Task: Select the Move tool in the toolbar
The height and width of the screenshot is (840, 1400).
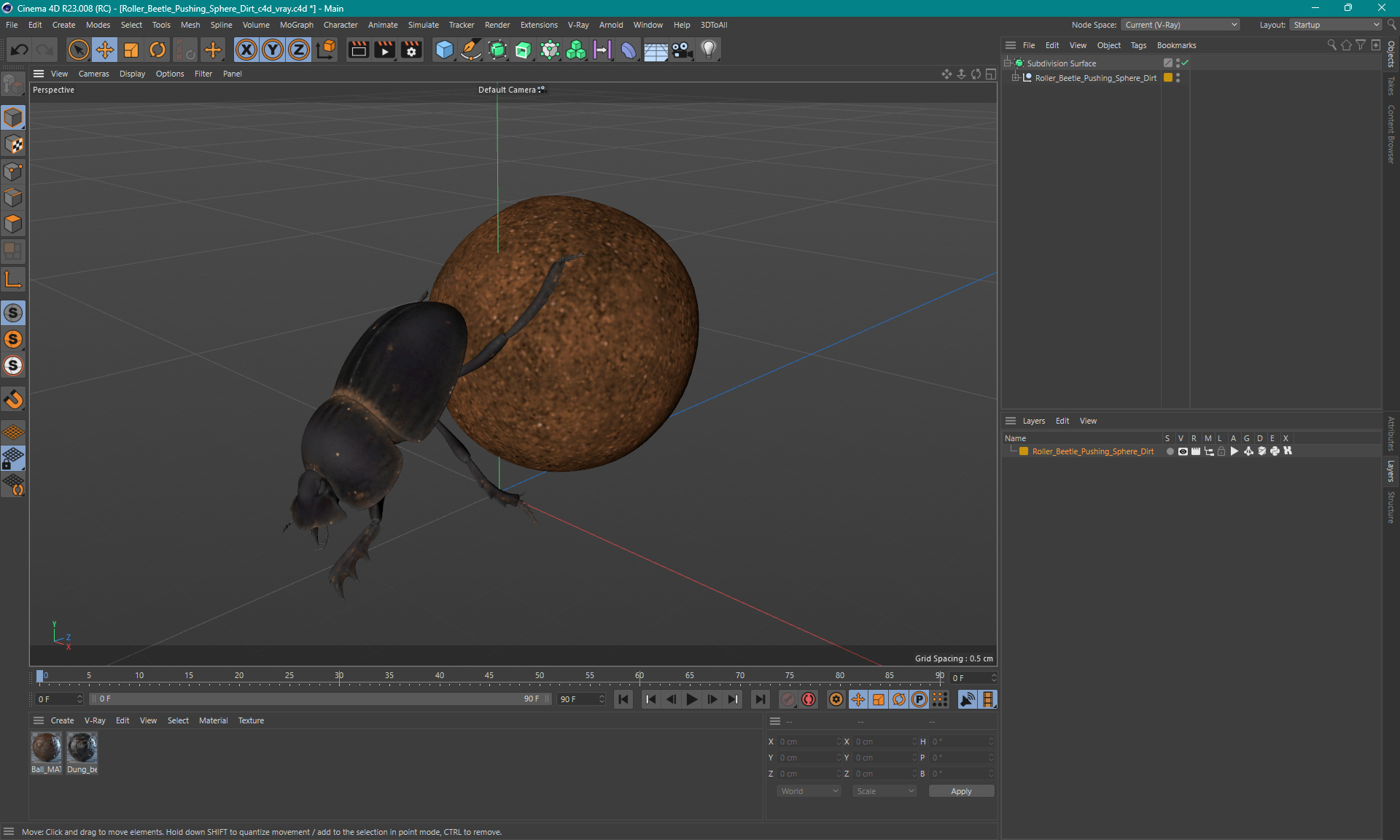Action: point(105,50)
